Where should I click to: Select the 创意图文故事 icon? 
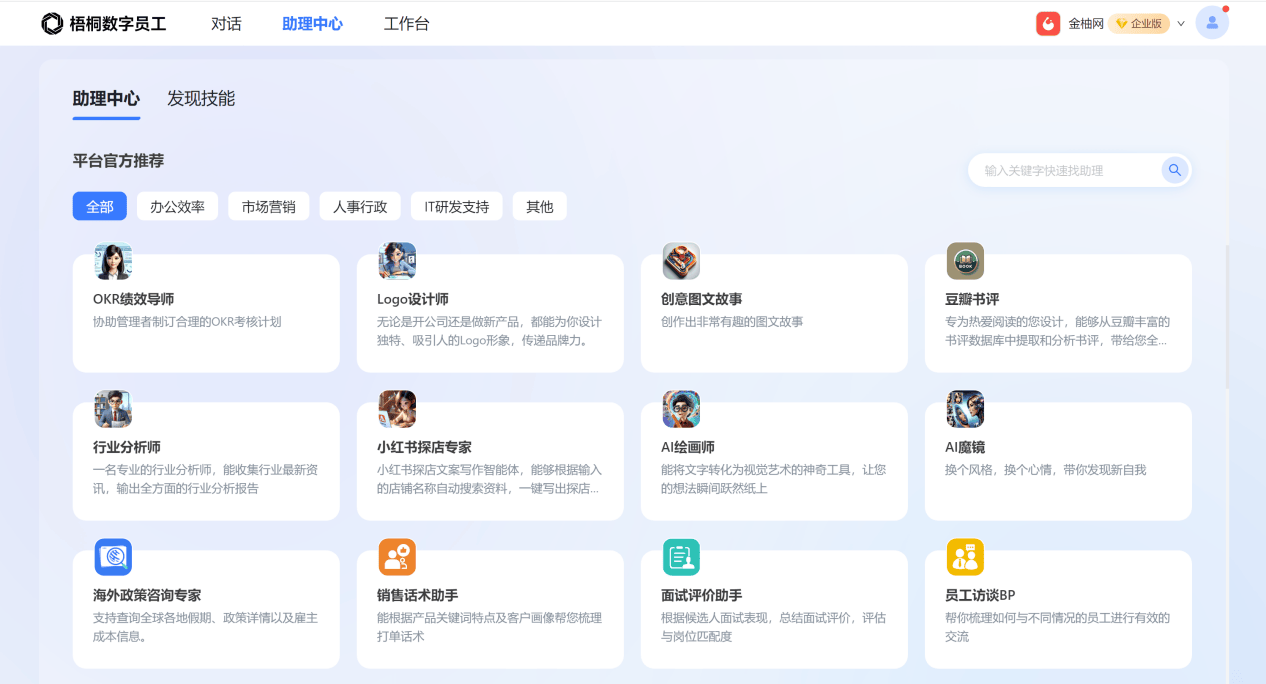pyautogui.click(x=681, y=262)
